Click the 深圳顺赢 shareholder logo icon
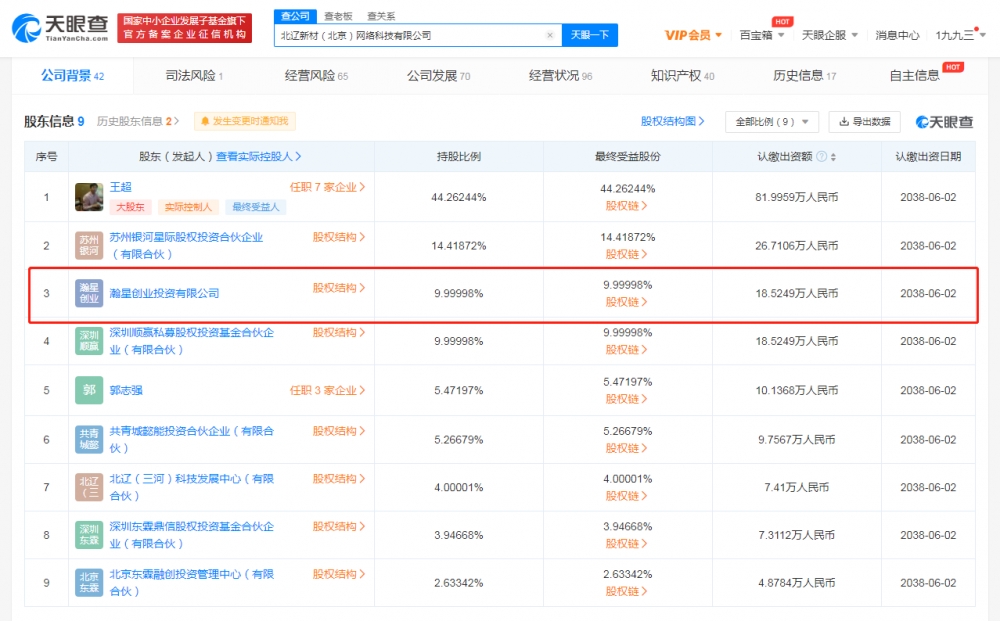This screenshot has width=1000, height=621. [89, 341]
